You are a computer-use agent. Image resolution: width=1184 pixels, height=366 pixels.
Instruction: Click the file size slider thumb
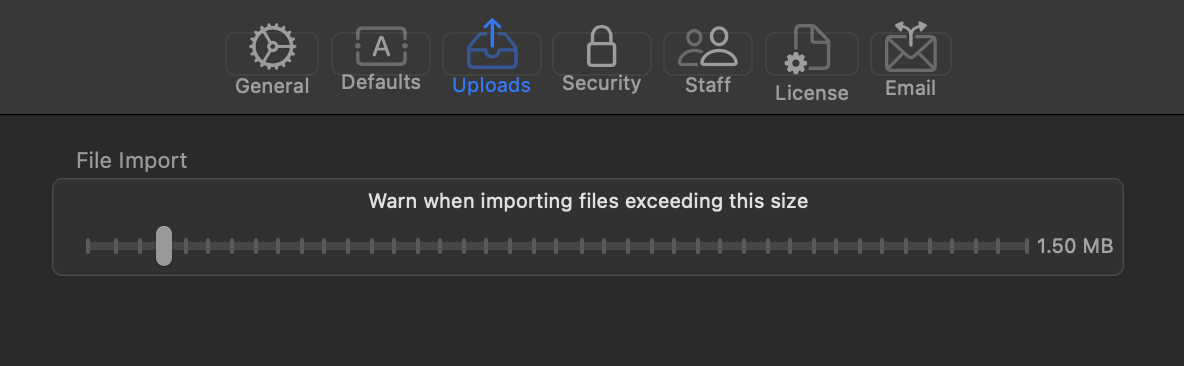tap(164, 246)
